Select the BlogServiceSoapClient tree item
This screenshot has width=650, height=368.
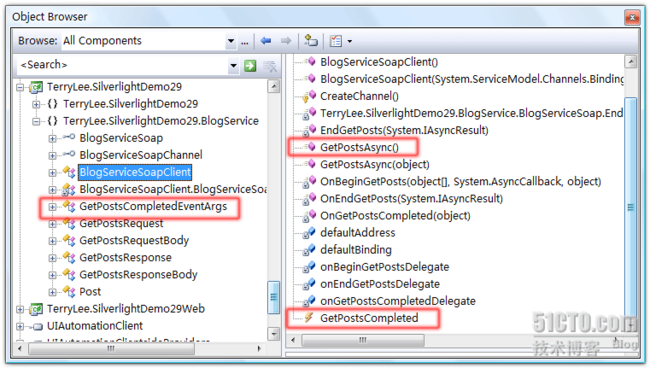click(135, 172)
